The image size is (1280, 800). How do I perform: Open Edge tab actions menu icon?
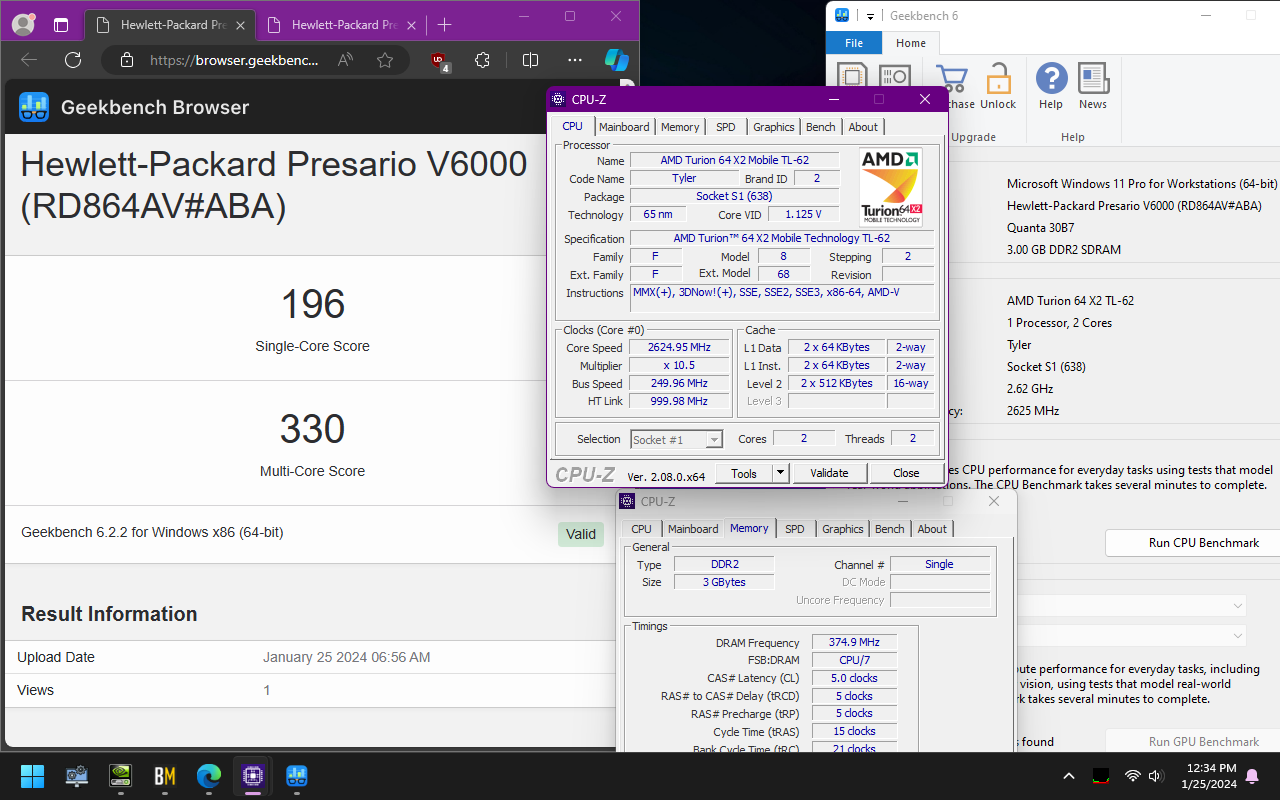click(x=61, y=25)
